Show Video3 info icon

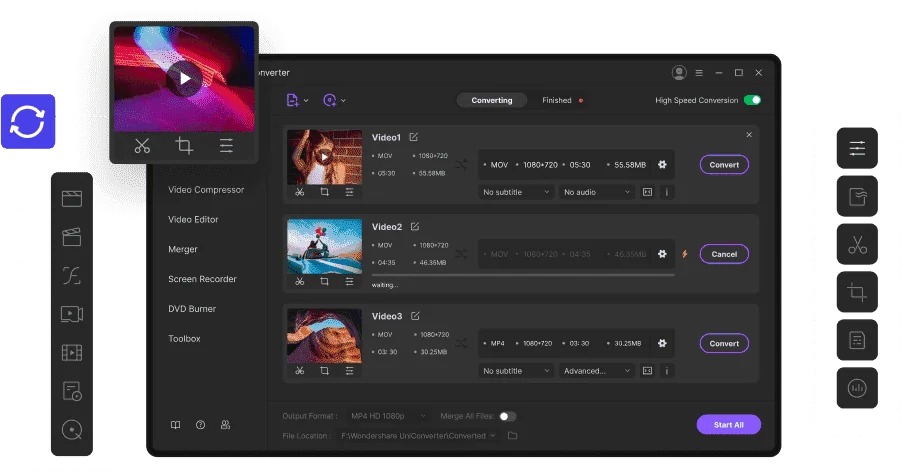667,371
